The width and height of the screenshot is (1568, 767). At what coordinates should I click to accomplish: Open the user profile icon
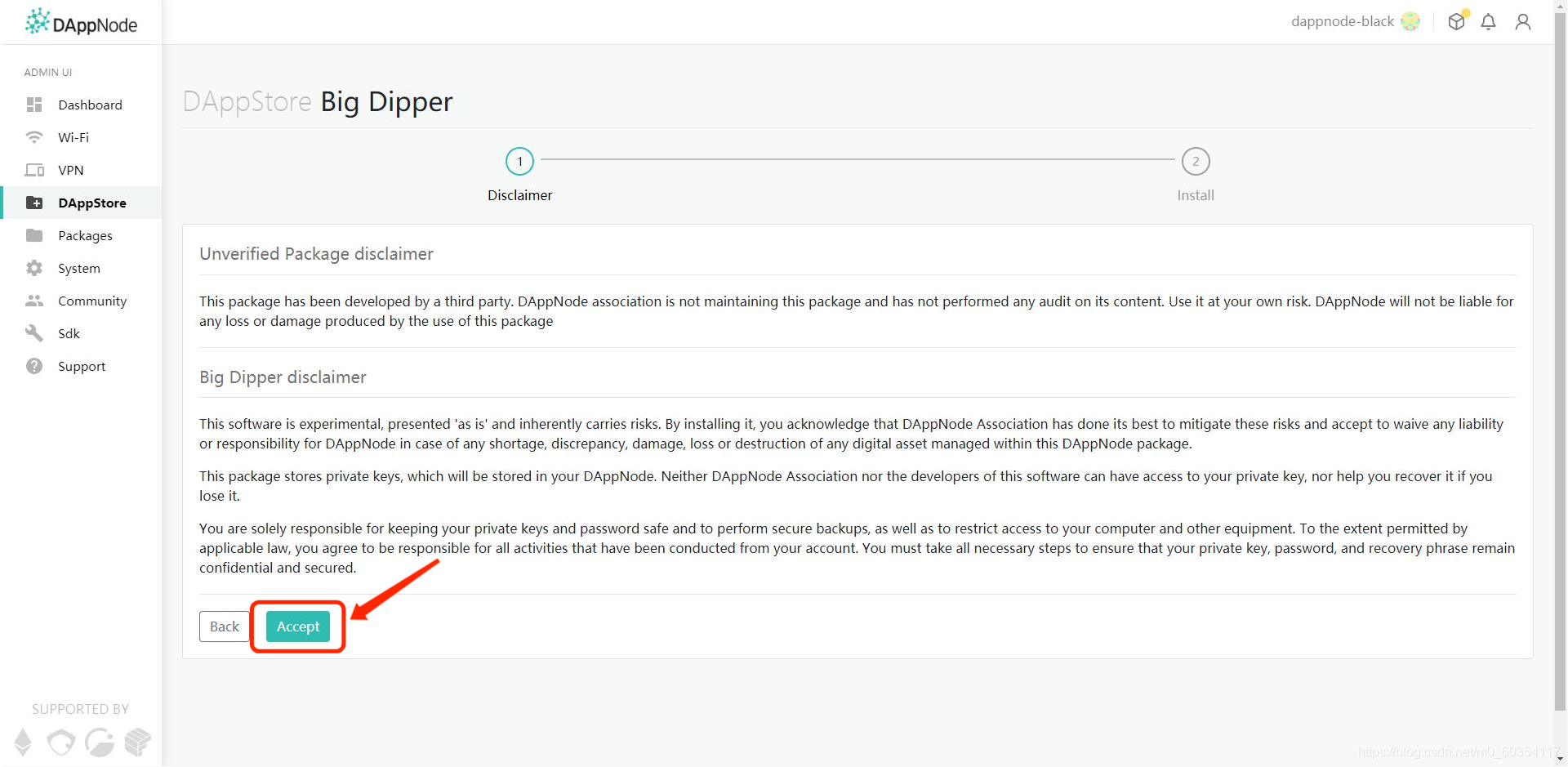point(1523,22)
